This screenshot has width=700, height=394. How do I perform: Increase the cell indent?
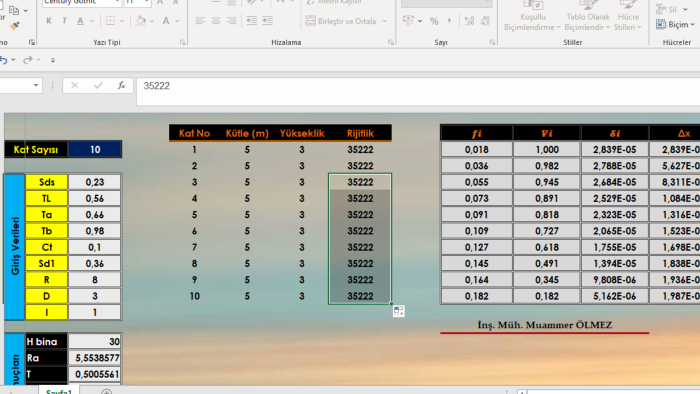(267, 21)
